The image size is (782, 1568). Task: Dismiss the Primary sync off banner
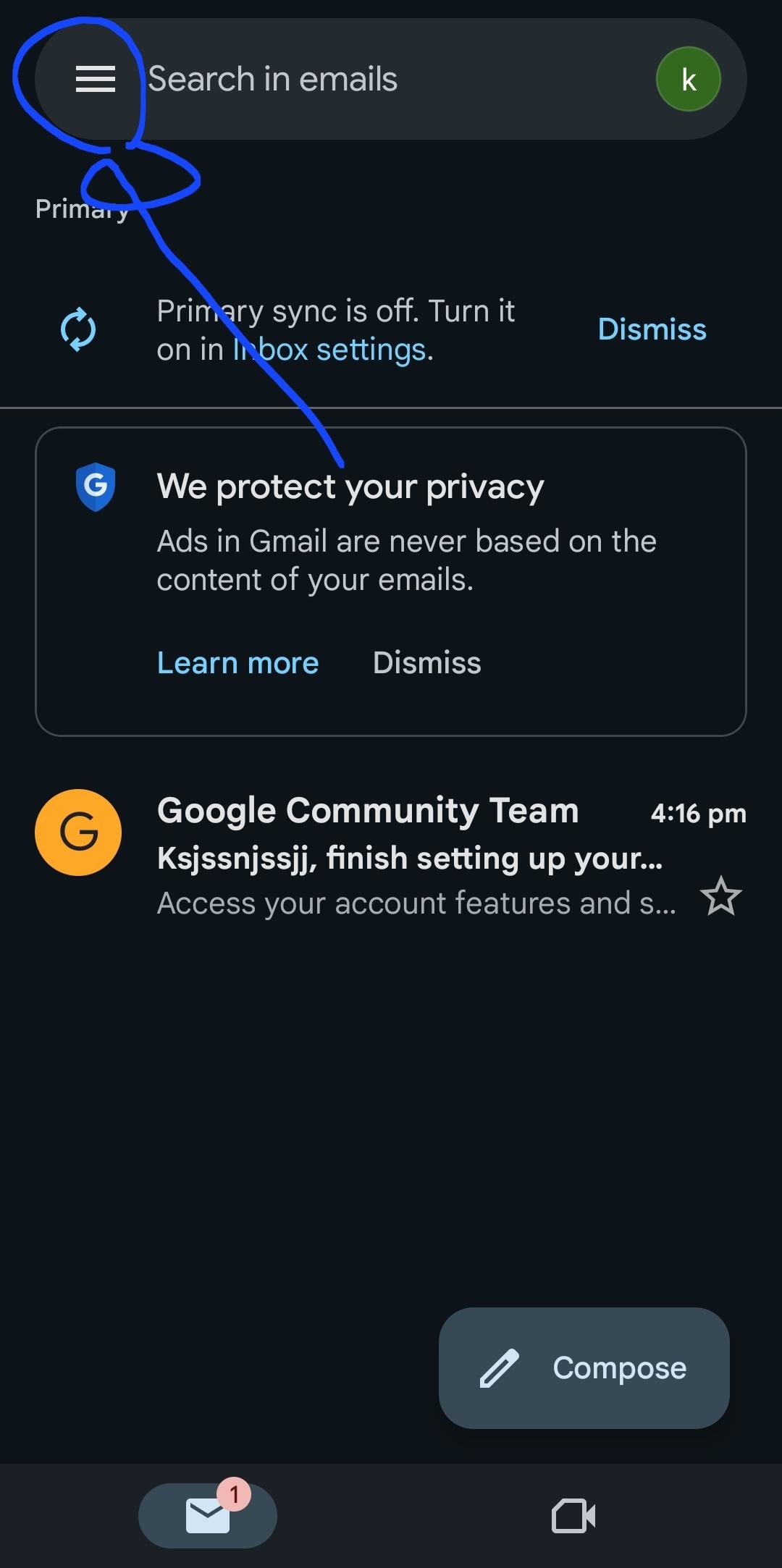(652, 329)
